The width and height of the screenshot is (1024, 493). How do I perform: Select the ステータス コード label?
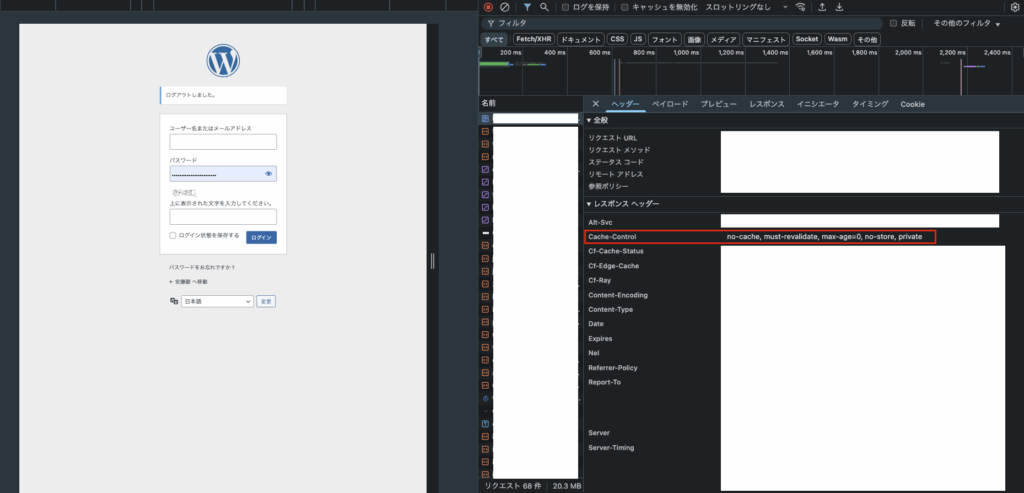click(616, 162)
